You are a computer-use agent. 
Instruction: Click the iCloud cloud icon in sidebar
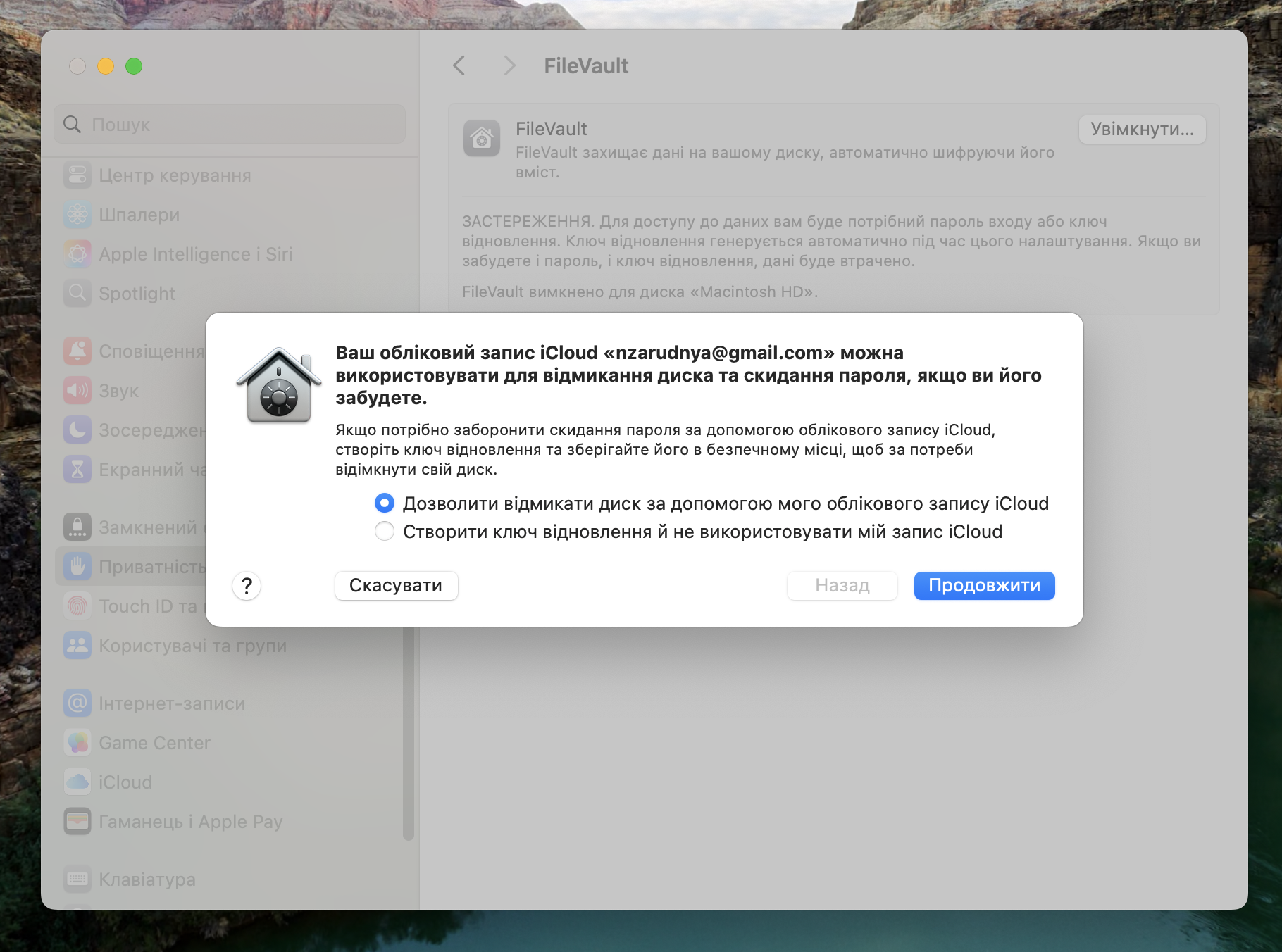[77, 782]
